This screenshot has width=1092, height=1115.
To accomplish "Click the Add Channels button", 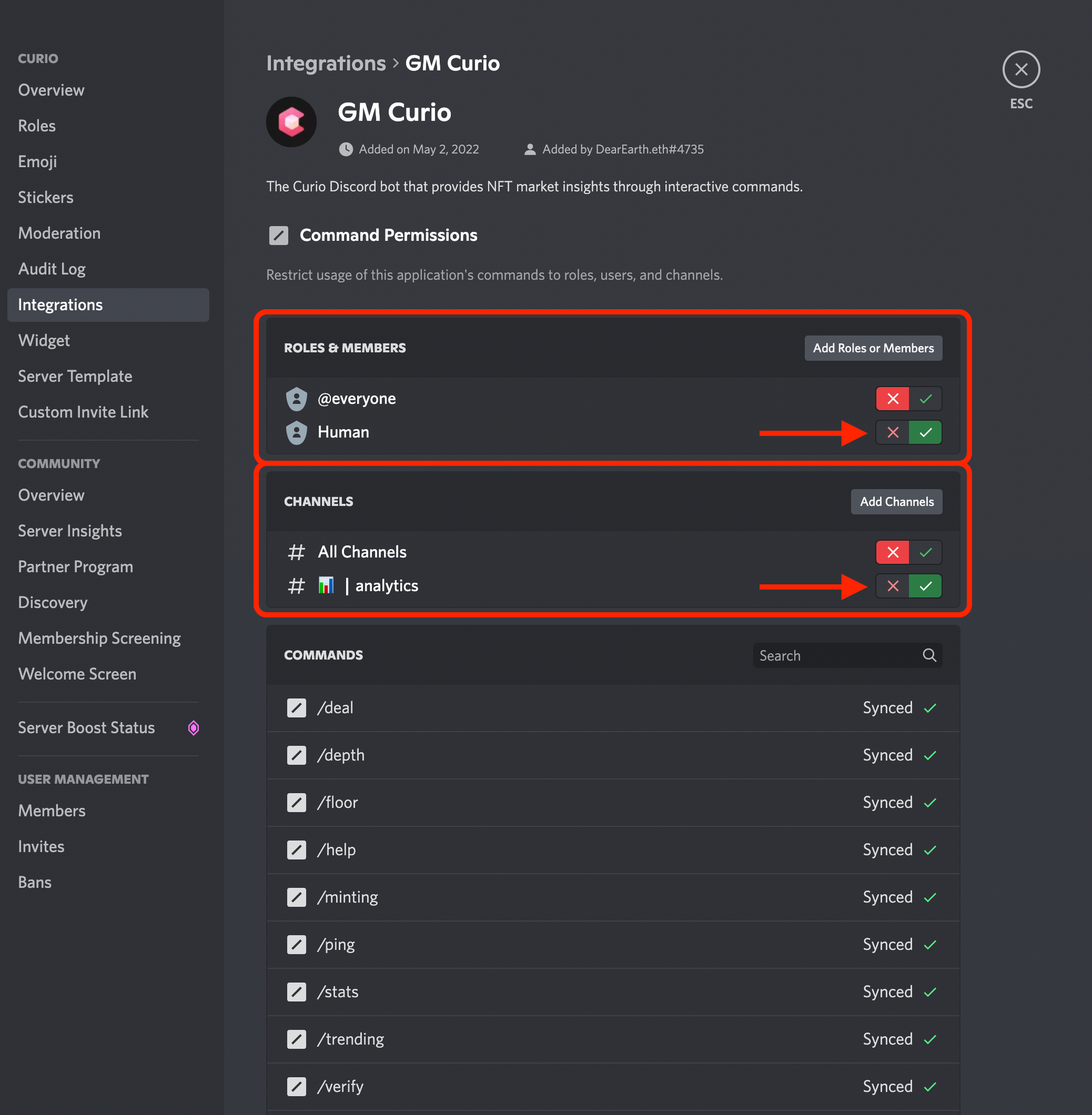I will click(897, 502).
